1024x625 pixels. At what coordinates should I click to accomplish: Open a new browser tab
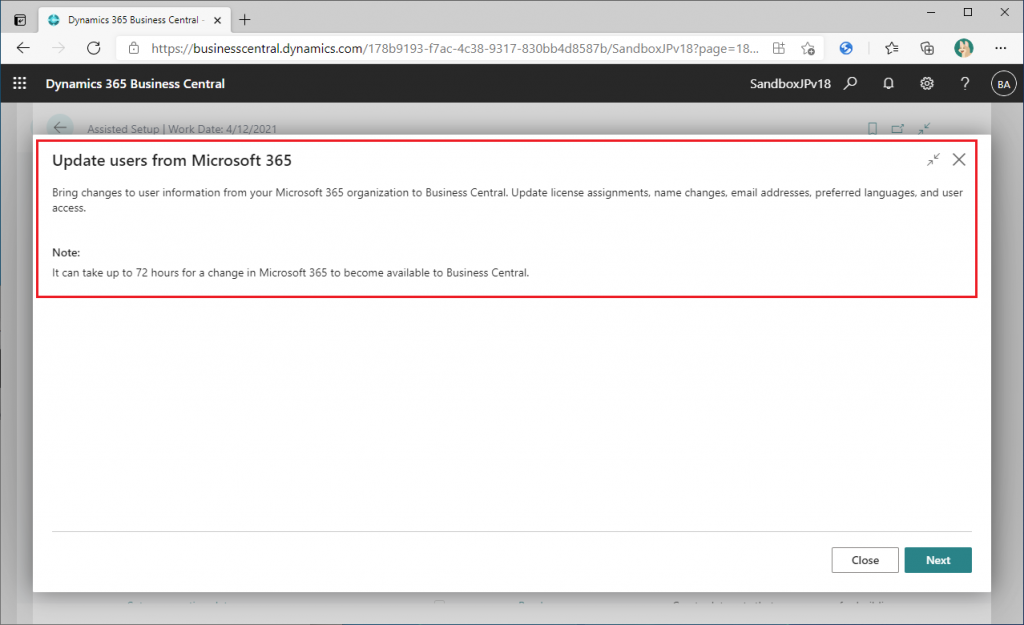tap(245, 20)
